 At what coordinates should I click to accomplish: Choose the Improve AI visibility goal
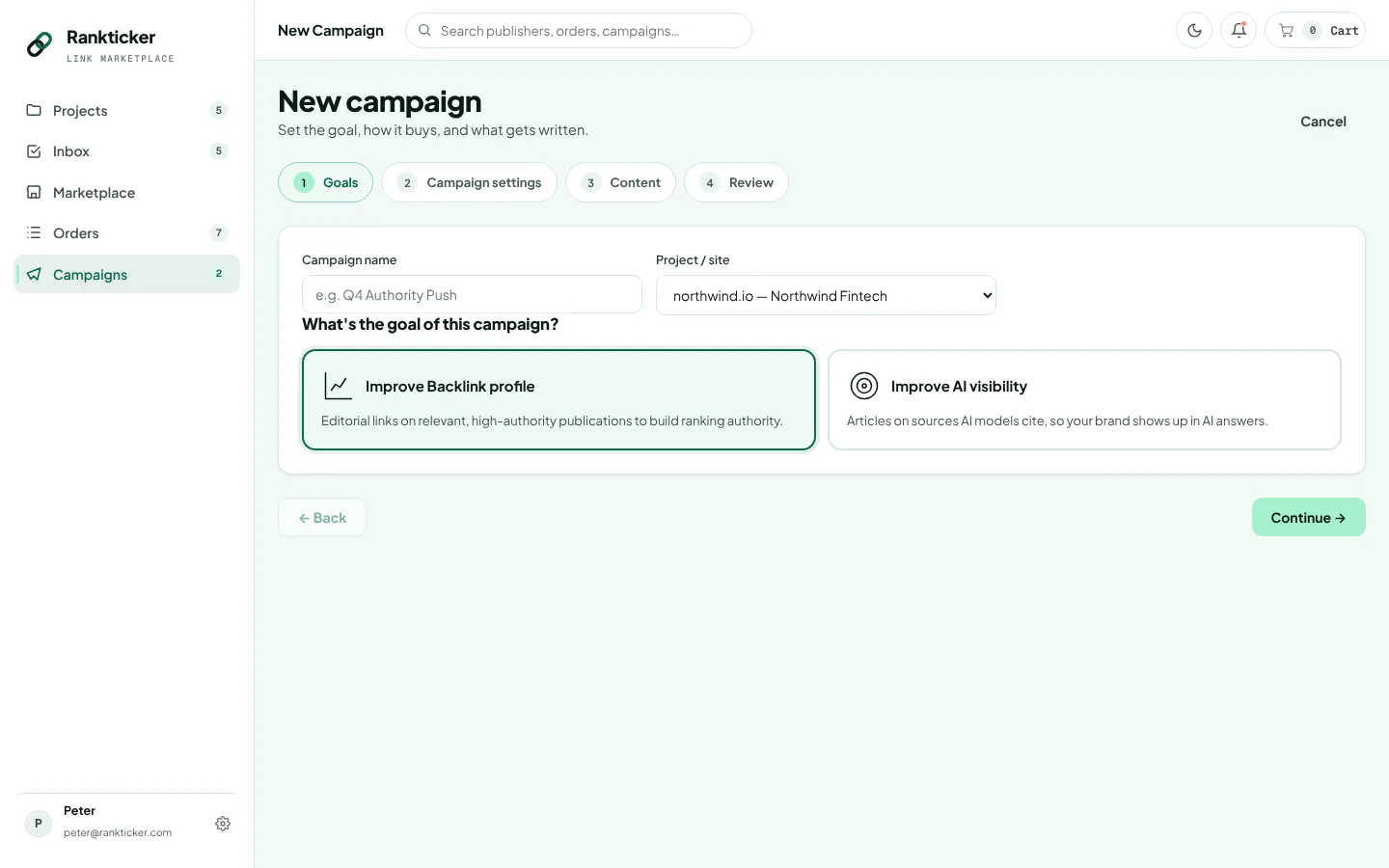tap(1084, 399)
